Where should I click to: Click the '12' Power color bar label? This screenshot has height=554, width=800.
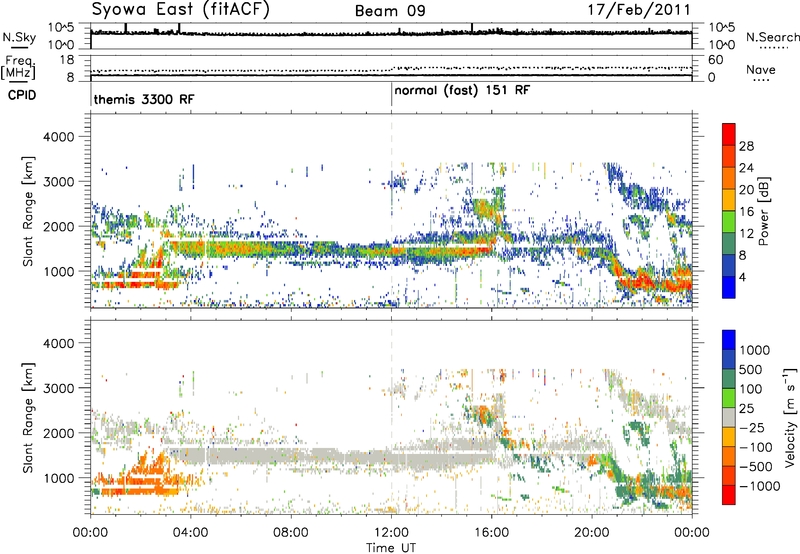point(746,234)
